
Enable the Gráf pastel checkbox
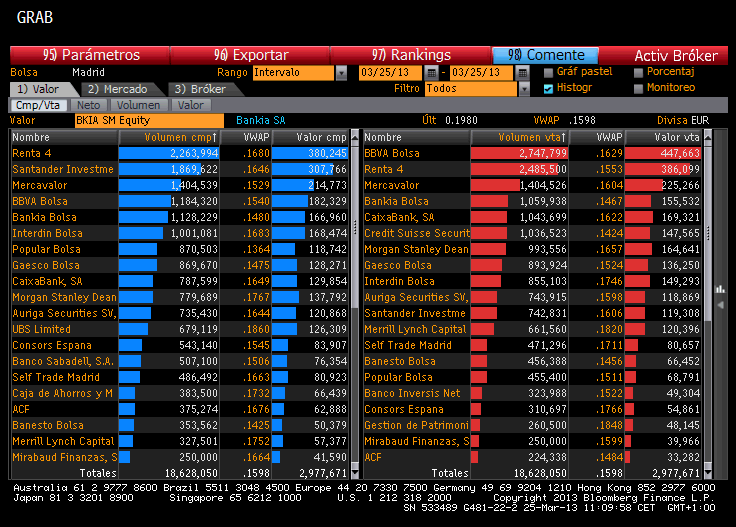pos(548,73)
